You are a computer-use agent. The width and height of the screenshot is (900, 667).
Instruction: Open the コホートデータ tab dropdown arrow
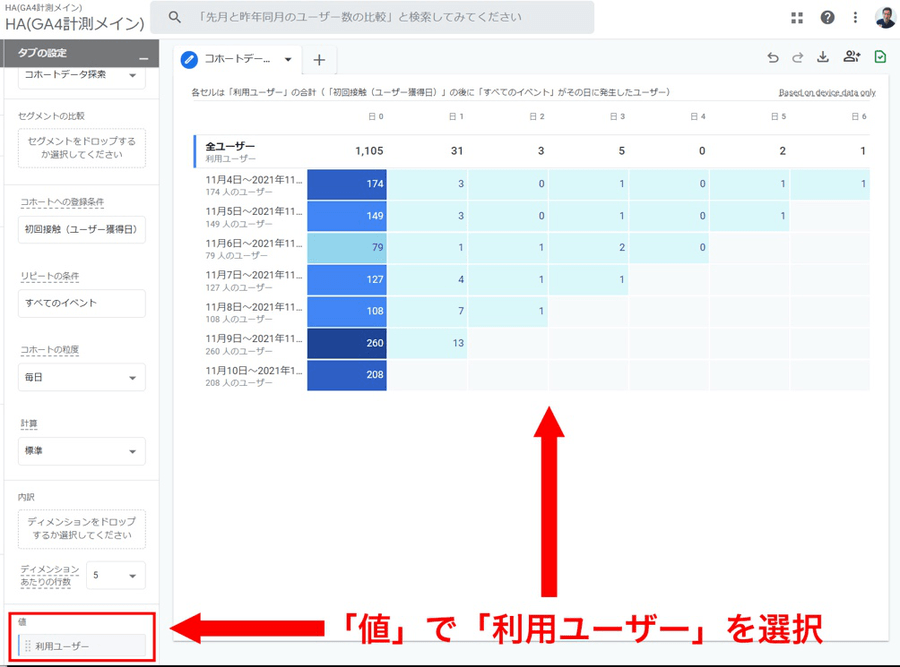(288, 60)
